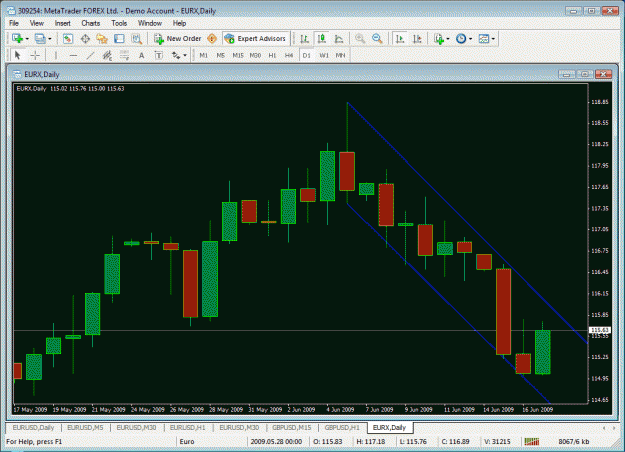Screen dimensions: 625x452
Task: Click the 'V: 31215' volume value in status bar
Action: pyautogui.click(x=497, y=441)
